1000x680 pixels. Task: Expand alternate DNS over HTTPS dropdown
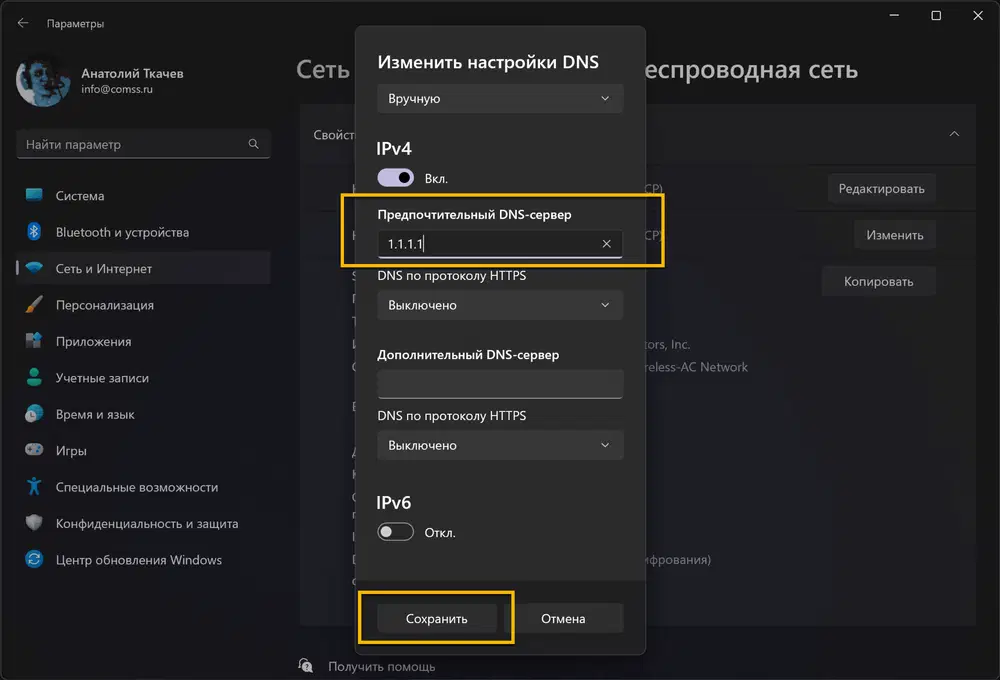pyautogui.click(x=500, y=445)
